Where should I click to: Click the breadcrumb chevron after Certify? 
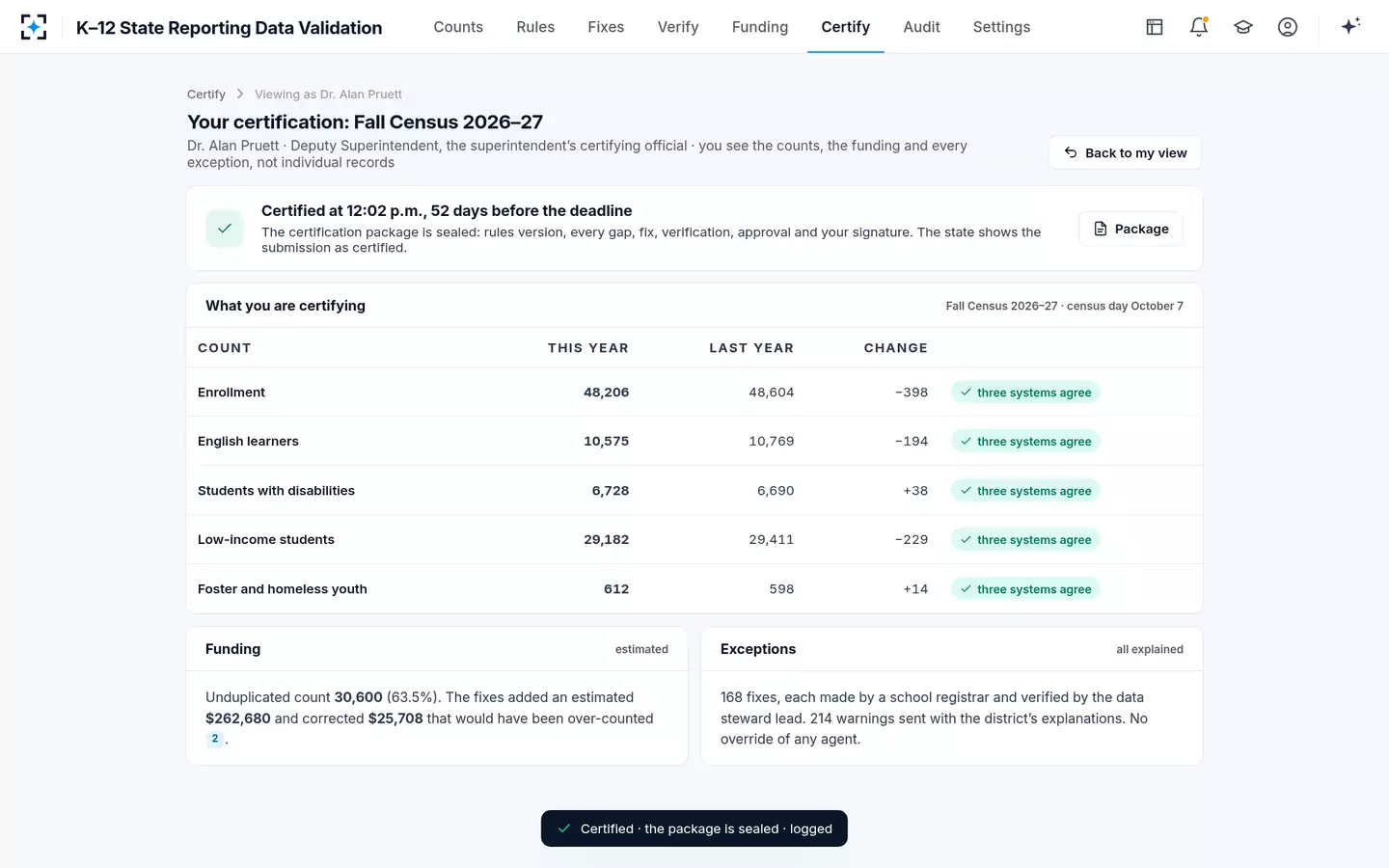click(x=240, y=94)
